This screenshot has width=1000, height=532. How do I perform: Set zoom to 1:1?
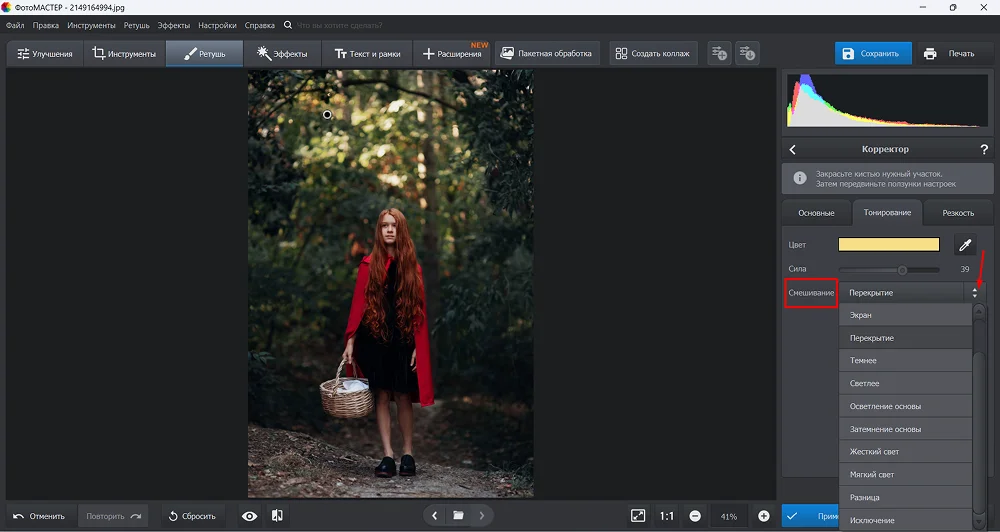666,516
